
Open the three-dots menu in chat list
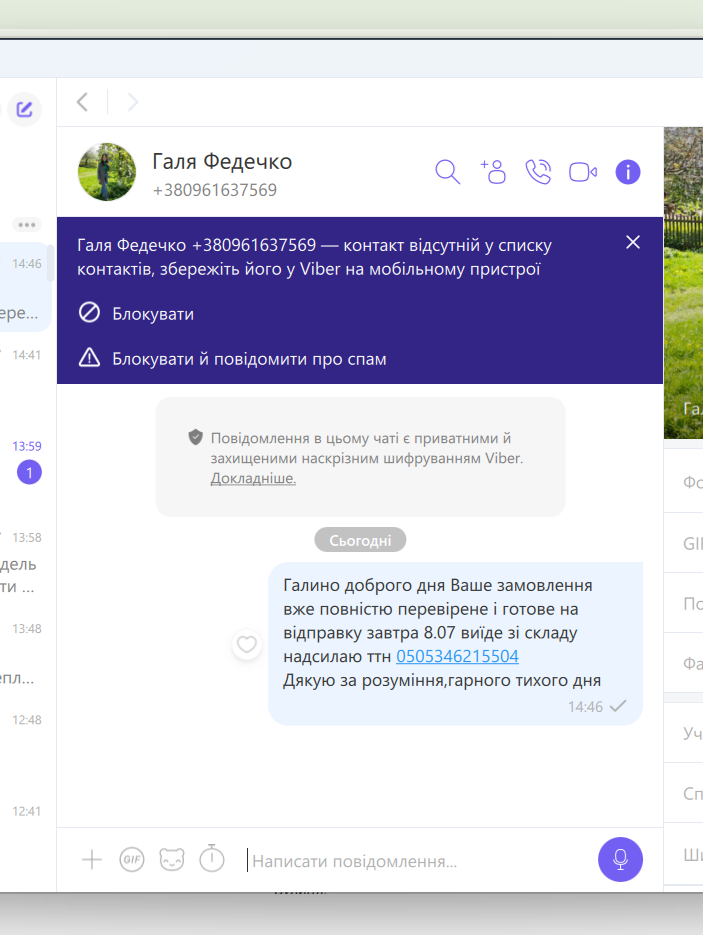pyautogui.click(x=27, y=225)
